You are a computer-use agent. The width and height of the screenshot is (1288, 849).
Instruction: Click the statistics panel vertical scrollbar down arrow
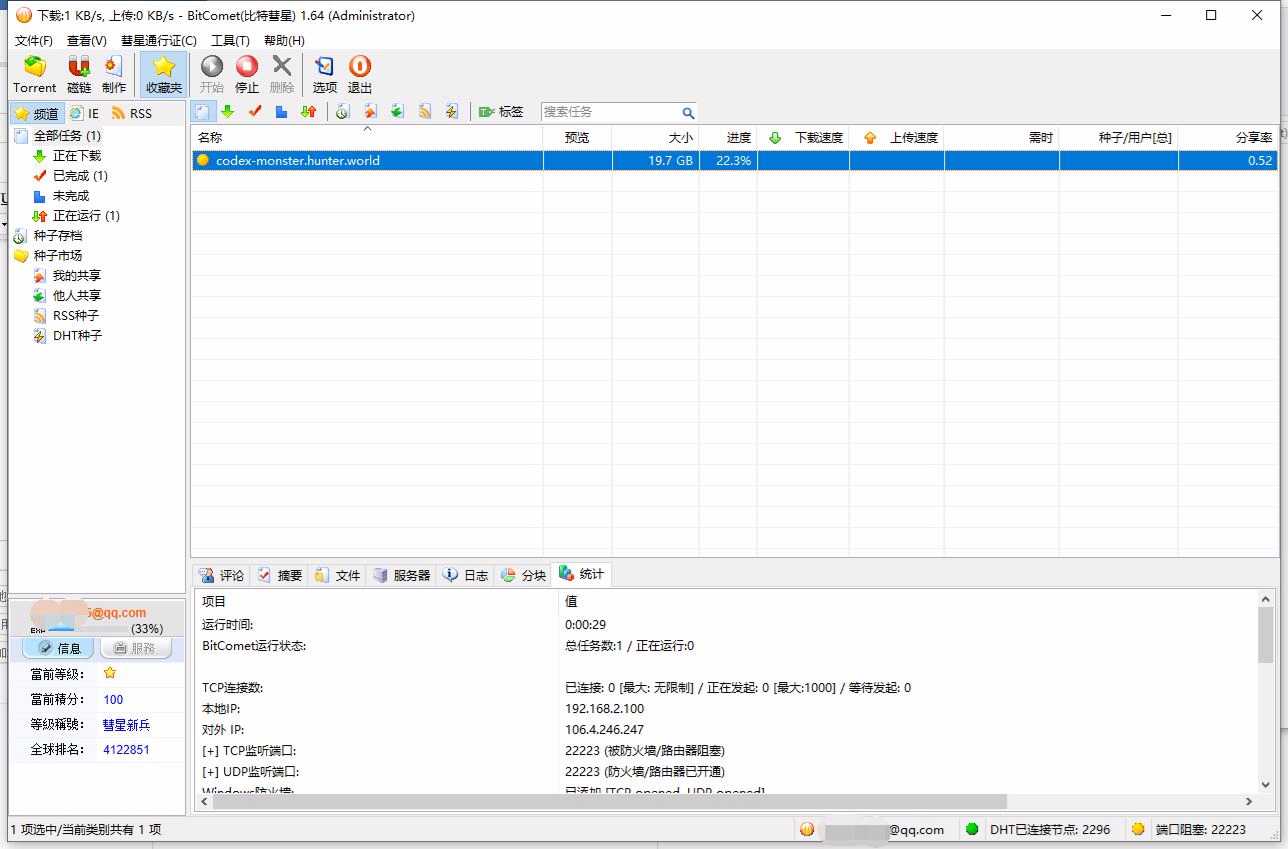pyautogui.click(x=1265, y=785)
